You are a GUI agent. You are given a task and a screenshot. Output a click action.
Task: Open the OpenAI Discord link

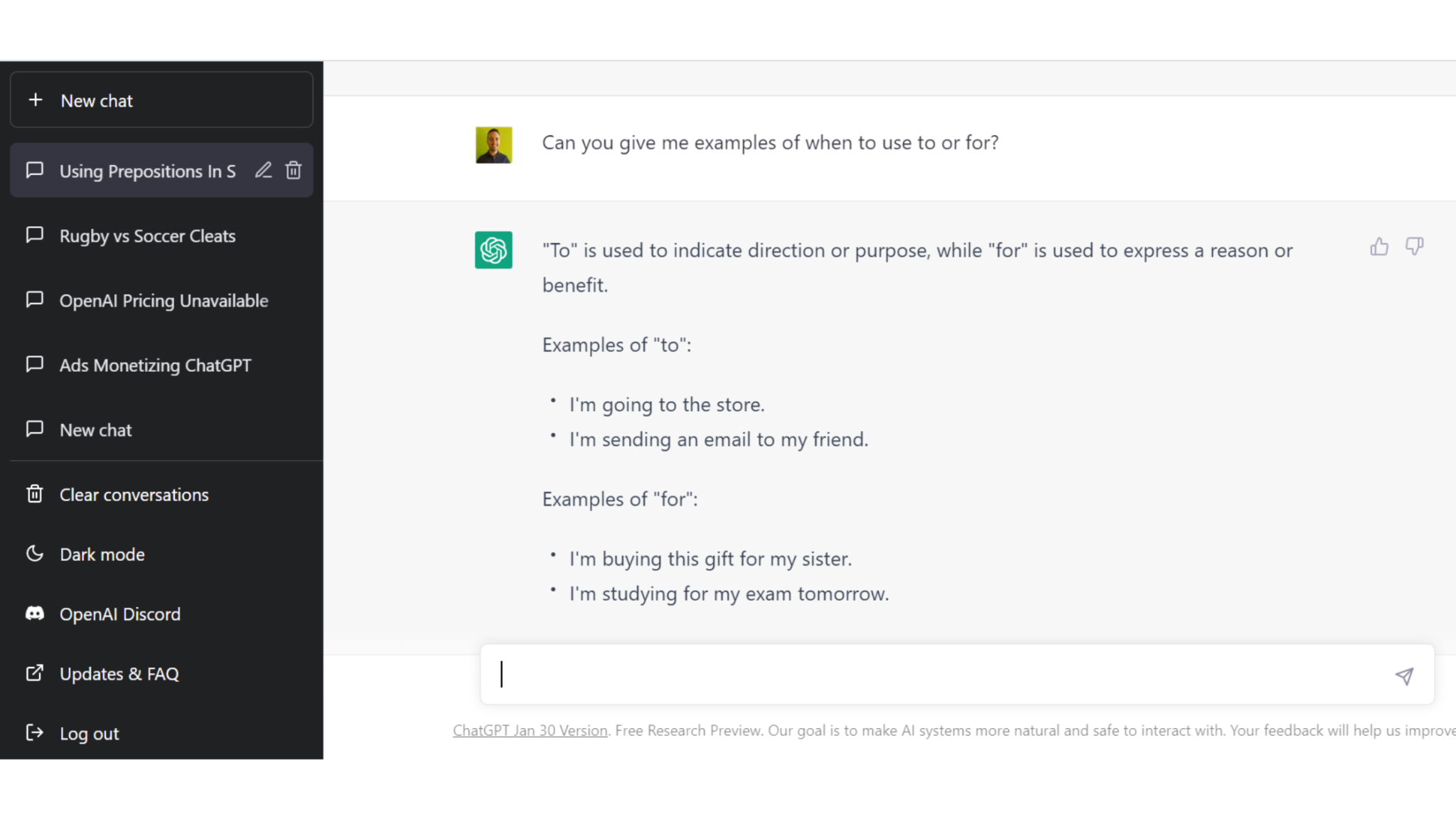point(119,614)
